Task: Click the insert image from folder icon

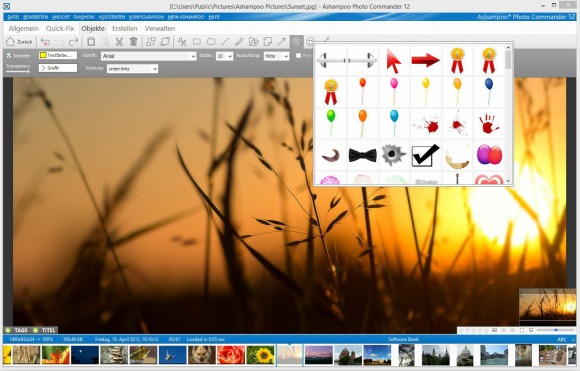Action: [254, 42]
